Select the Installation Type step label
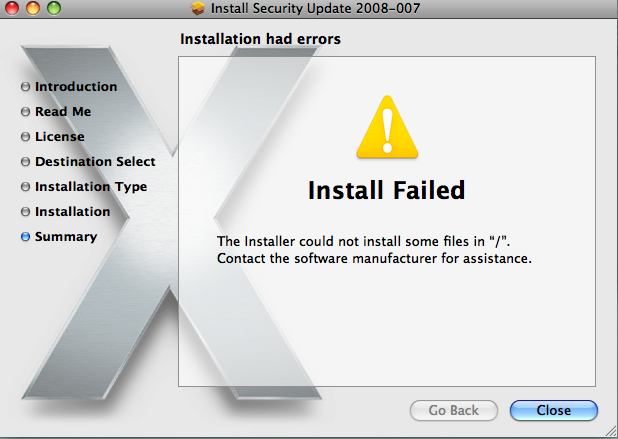Screen dimensions: 618x439 click(x=91, y=187)
